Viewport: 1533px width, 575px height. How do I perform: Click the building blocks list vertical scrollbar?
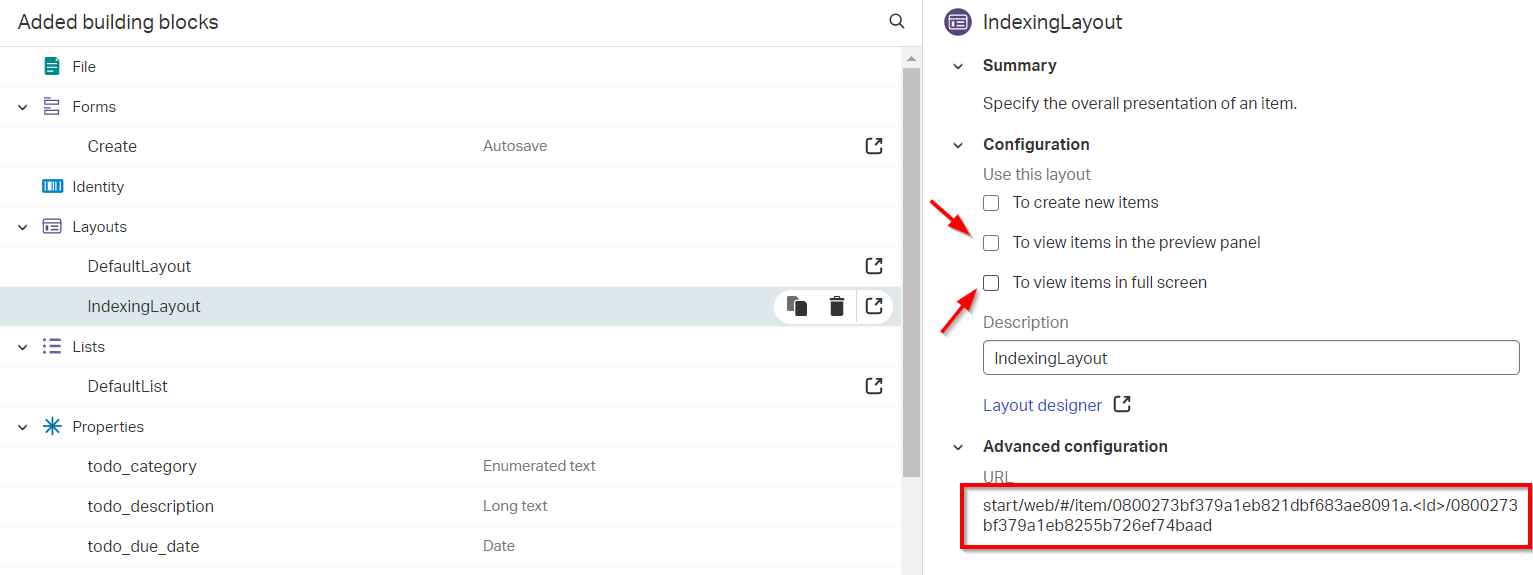911,270
